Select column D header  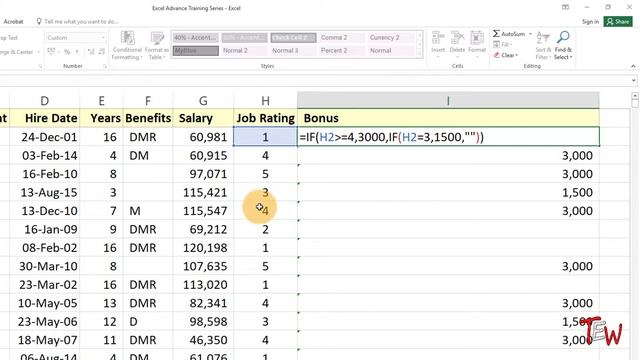pyautogui.click(x=44, y=100)
